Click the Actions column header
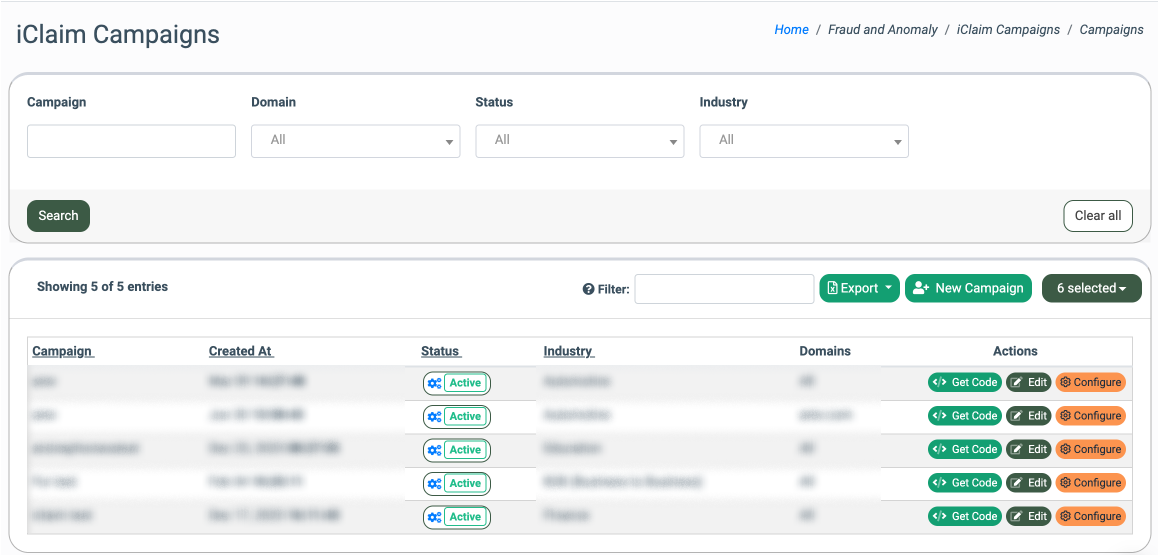Image resolution: width=1158 pixels, height=555 pixels. coord(1015,351)
